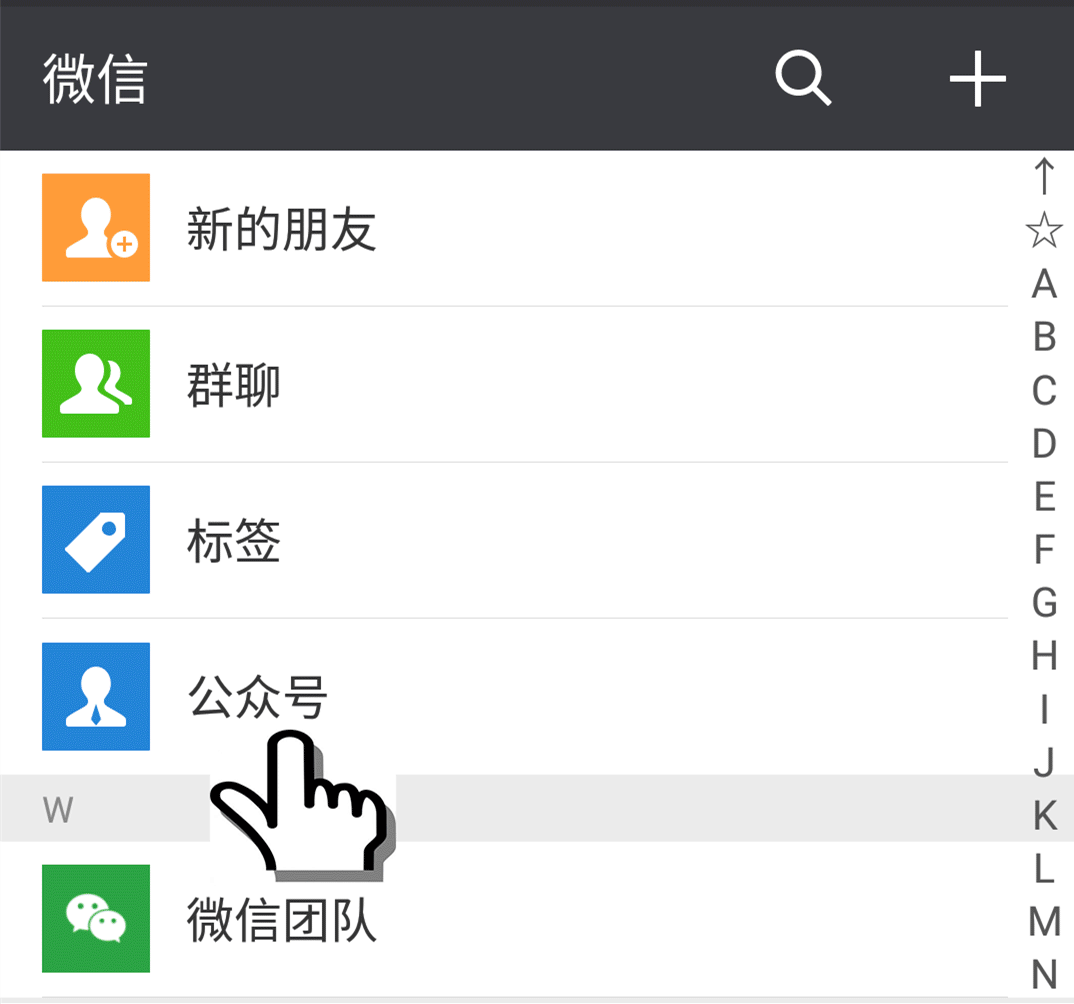Image resolution: width=1074 pixels, height=1004 pixels.
Task: Jump to letter G in index bar
Action: pos(1044,603)
